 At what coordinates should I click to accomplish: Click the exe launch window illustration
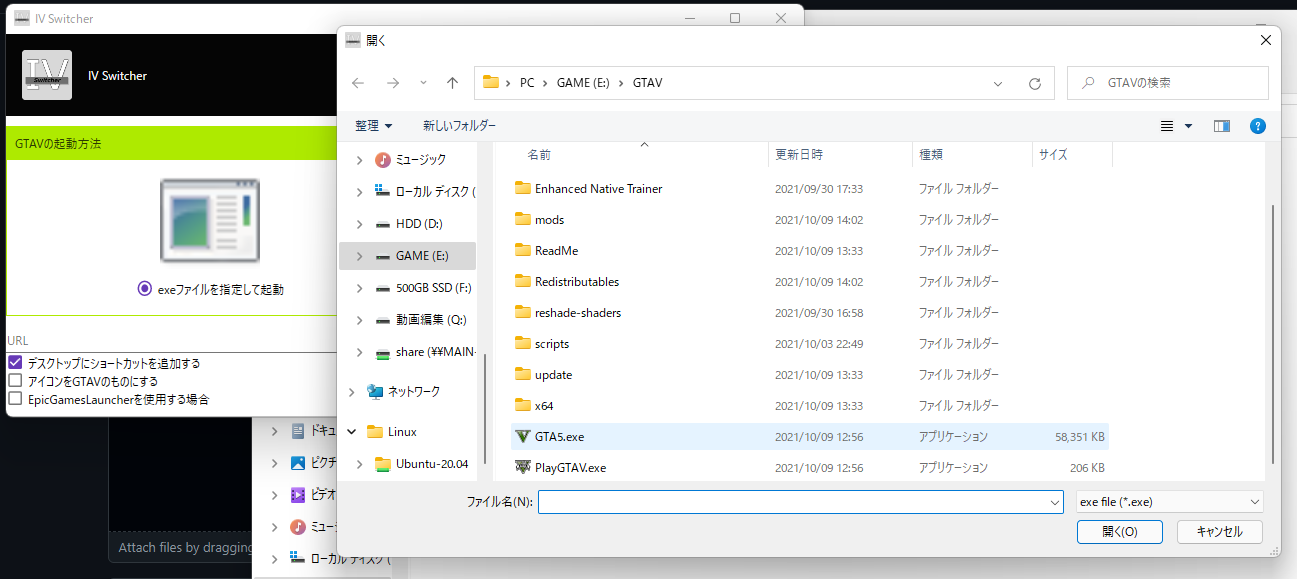210,221
